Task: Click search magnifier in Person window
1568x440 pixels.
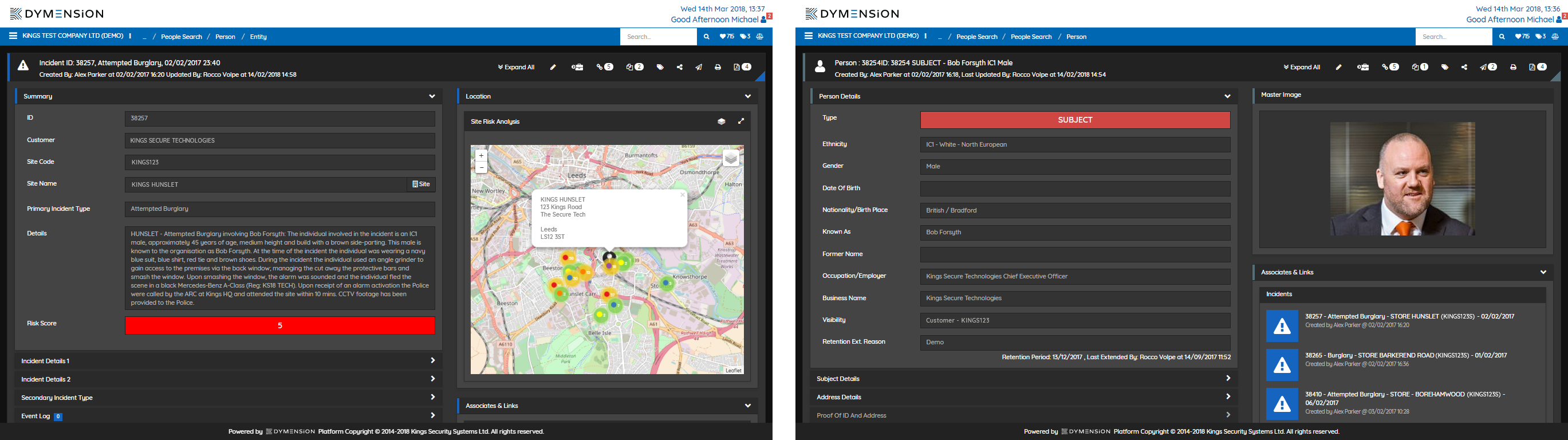Action: pyautogui.click(x=1502, y=37)
